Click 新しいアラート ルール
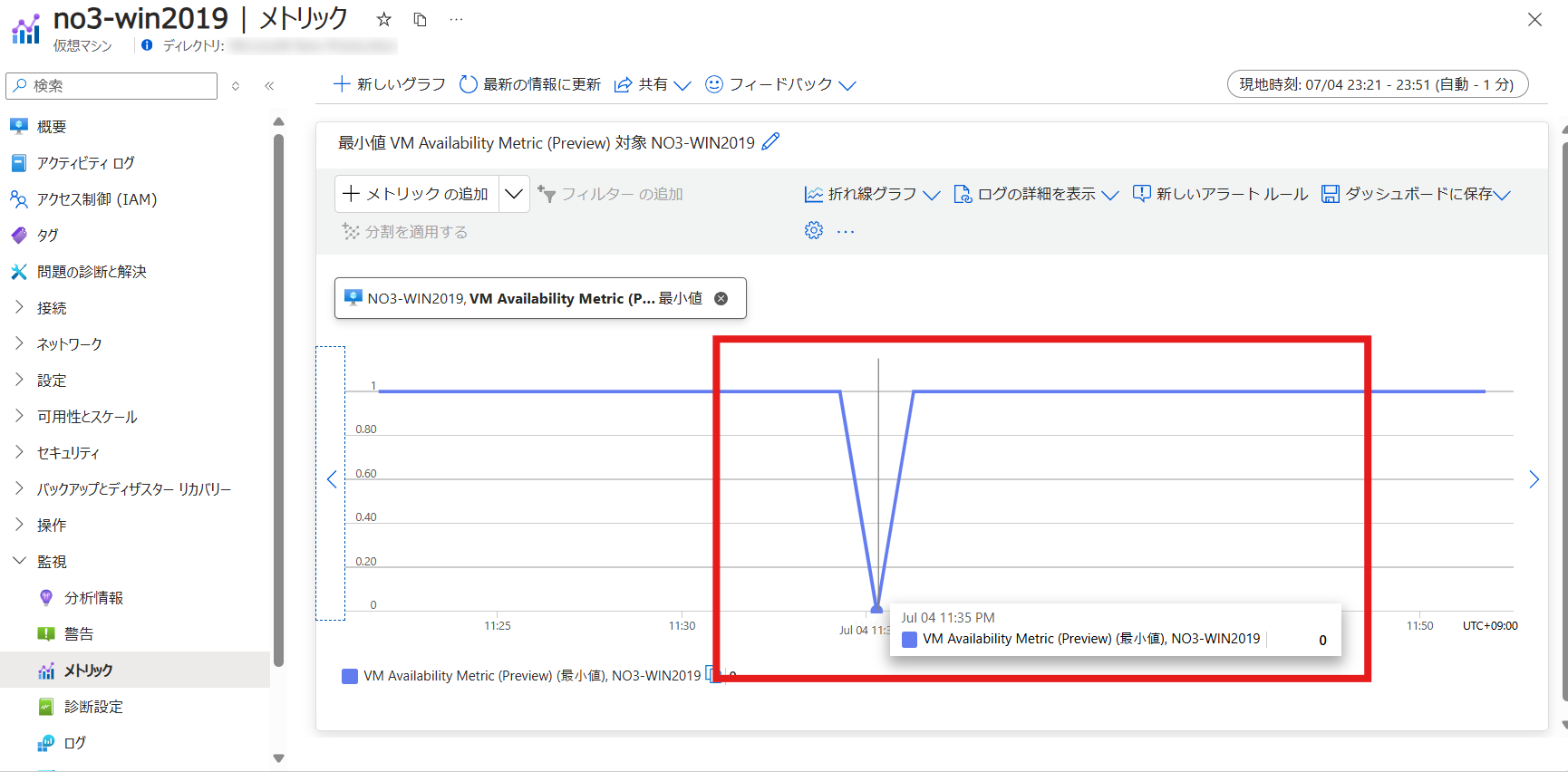Viewport: 1568px width, 772px height. [x=1221, y=194]
